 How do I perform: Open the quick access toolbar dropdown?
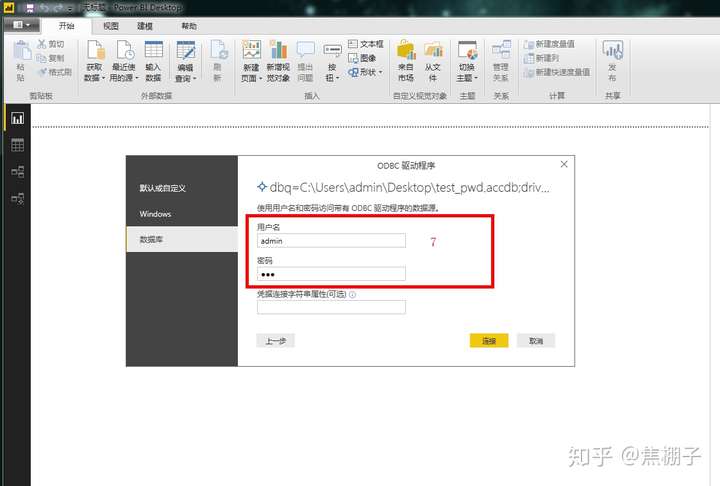[70, 8]
